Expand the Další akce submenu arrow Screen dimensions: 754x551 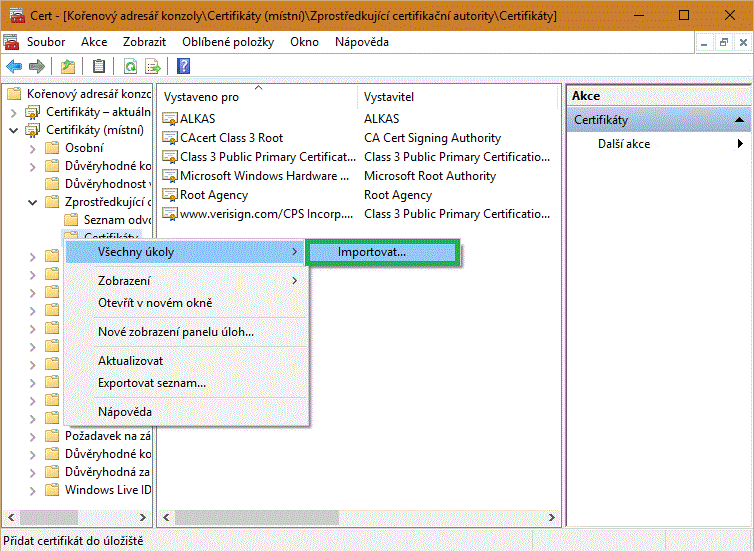[740, 144]
